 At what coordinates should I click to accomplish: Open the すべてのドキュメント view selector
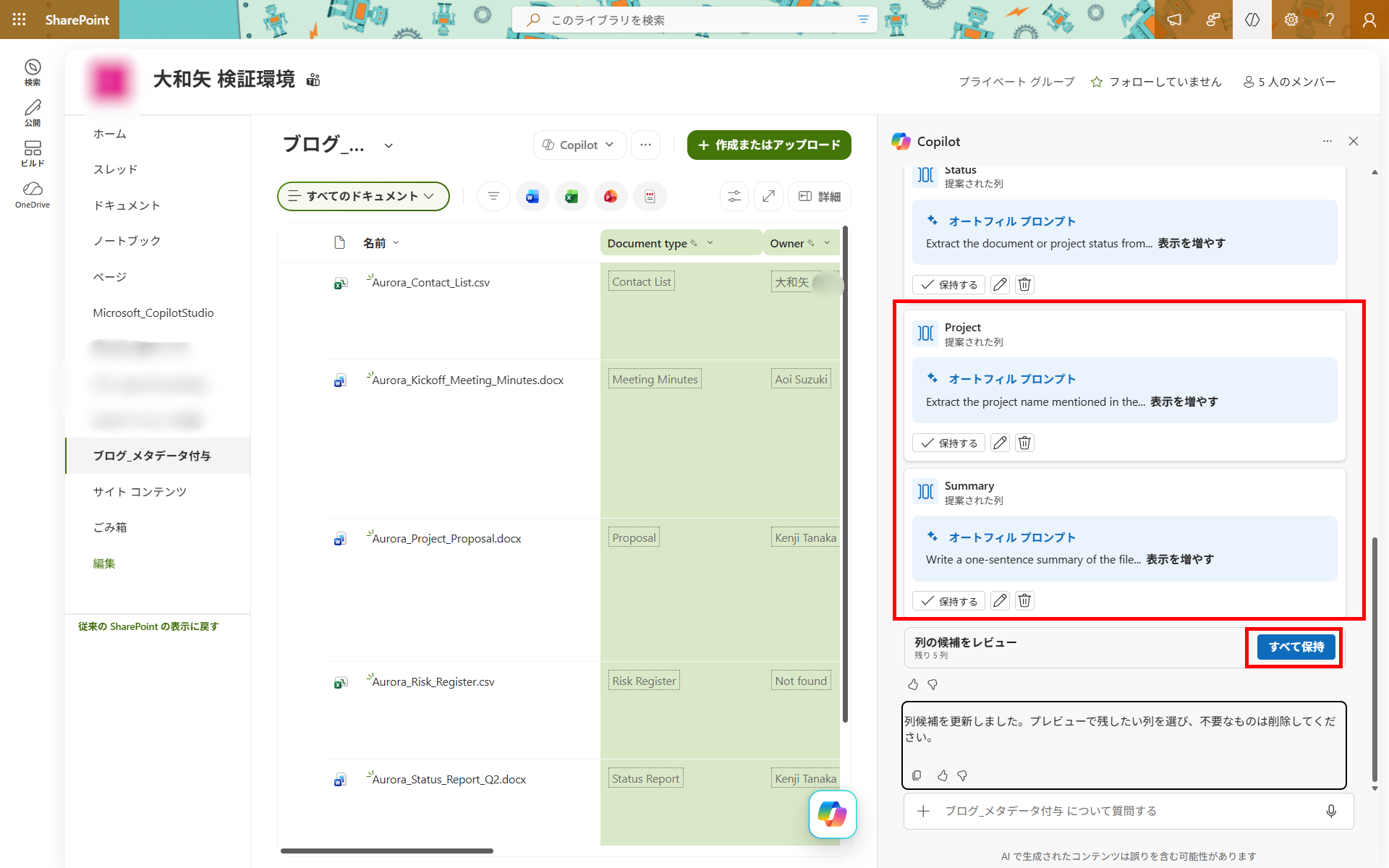[x=363, y=196]
